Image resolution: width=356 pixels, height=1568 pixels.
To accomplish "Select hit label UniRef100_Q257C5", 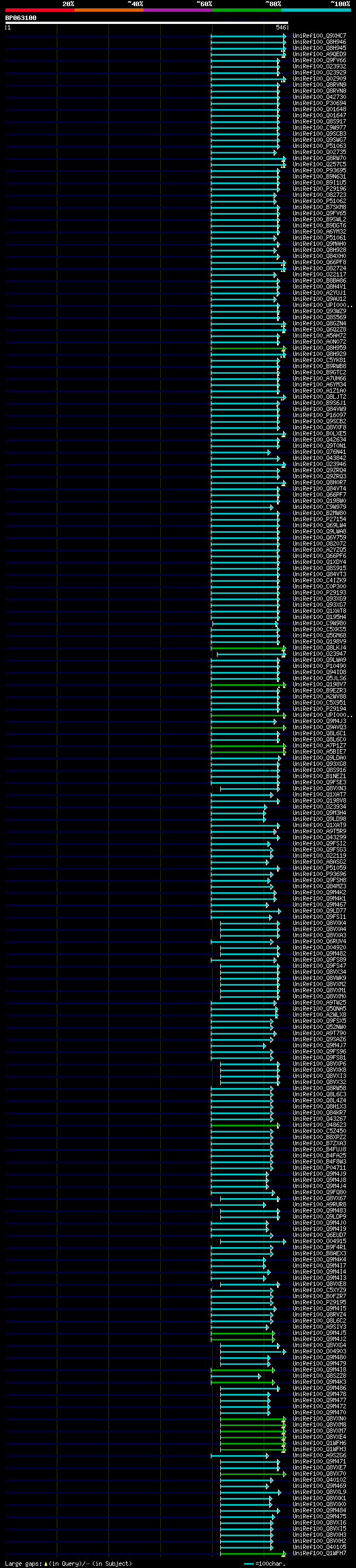I will coord(319,164).
